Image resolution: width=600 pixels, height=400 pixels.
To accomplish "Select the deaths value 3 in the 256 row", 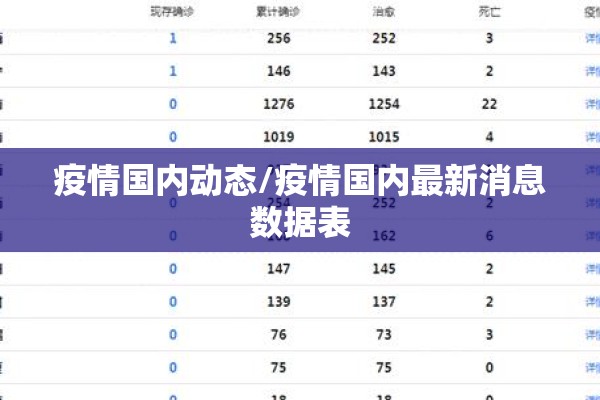I will 489,38.
